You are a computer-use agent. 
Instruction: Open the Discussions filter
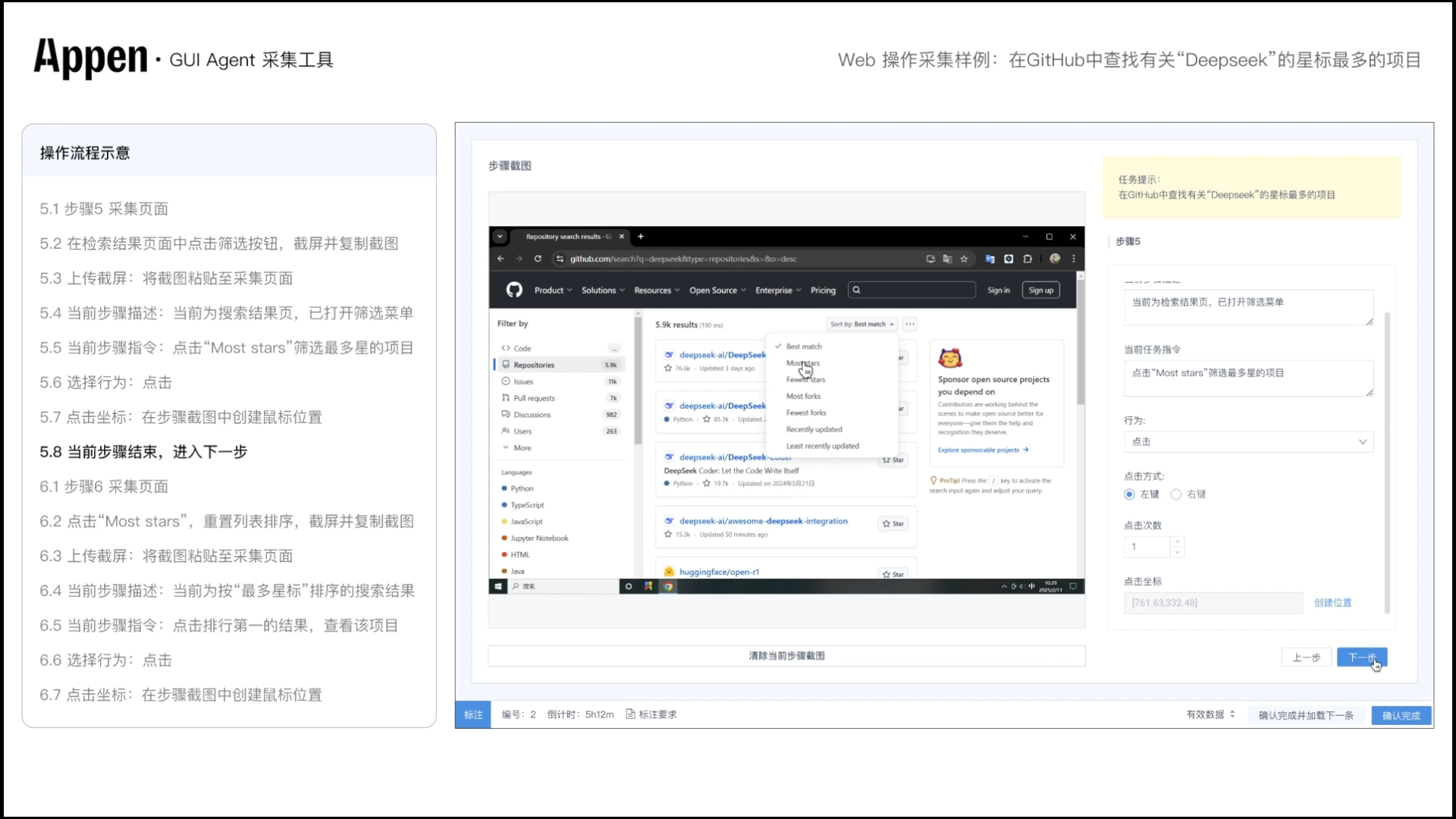tap(533, 414)
